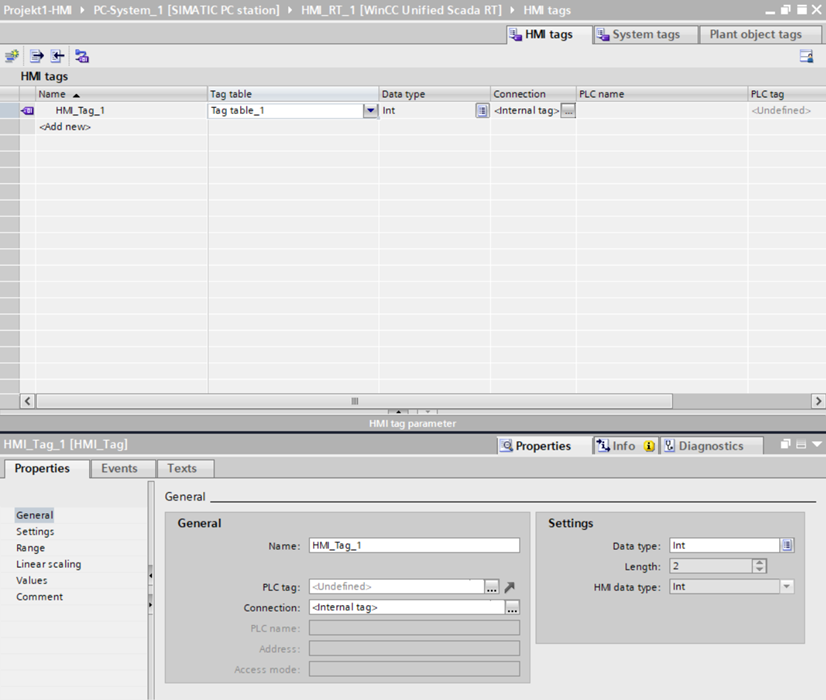826x700 pixels.
Task: Click the first icon in the HMI tags toolbar
Action: [x=12, y=57]
